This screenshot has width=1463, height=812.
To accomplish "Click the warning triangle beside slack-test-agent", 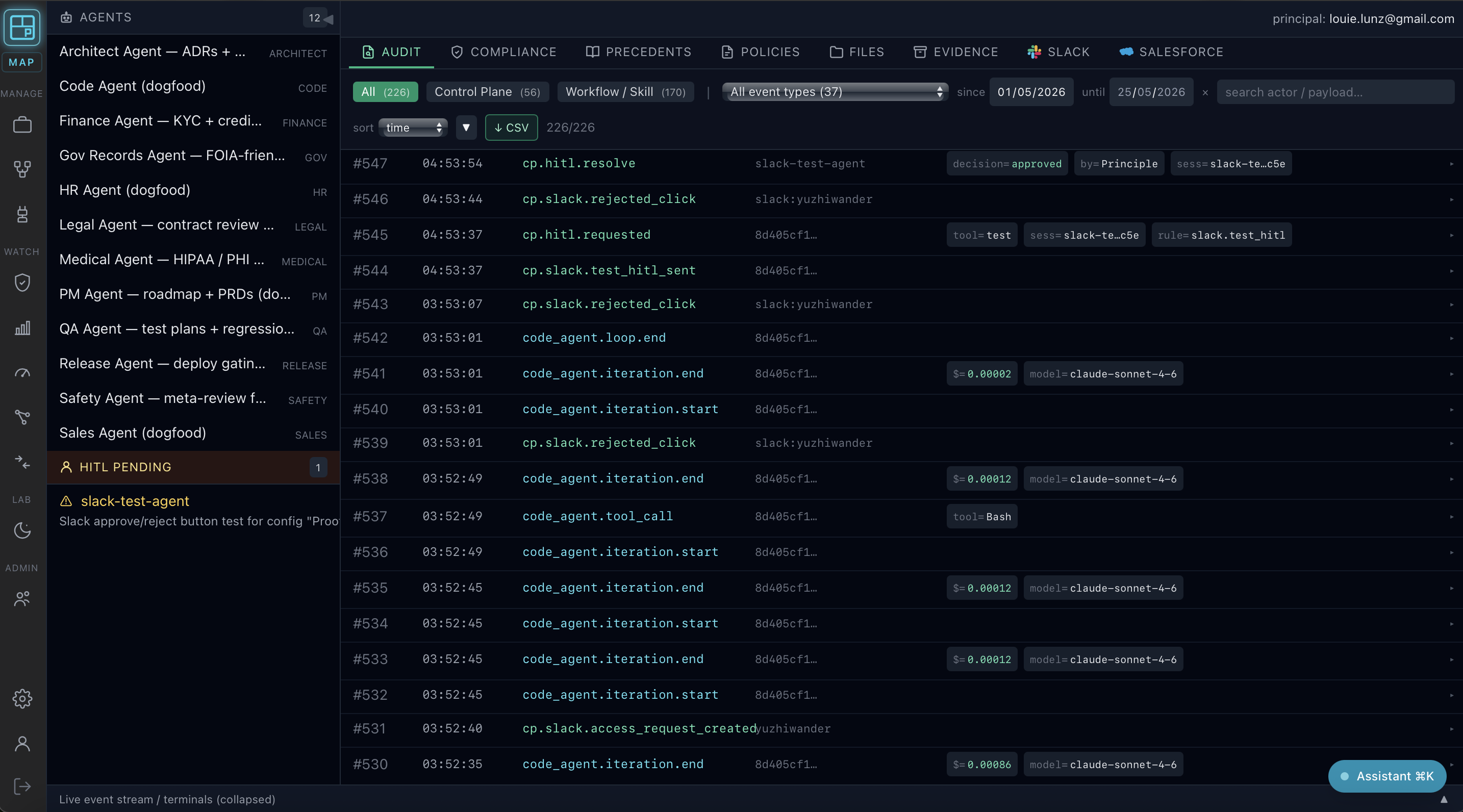I will coord(66,501).
